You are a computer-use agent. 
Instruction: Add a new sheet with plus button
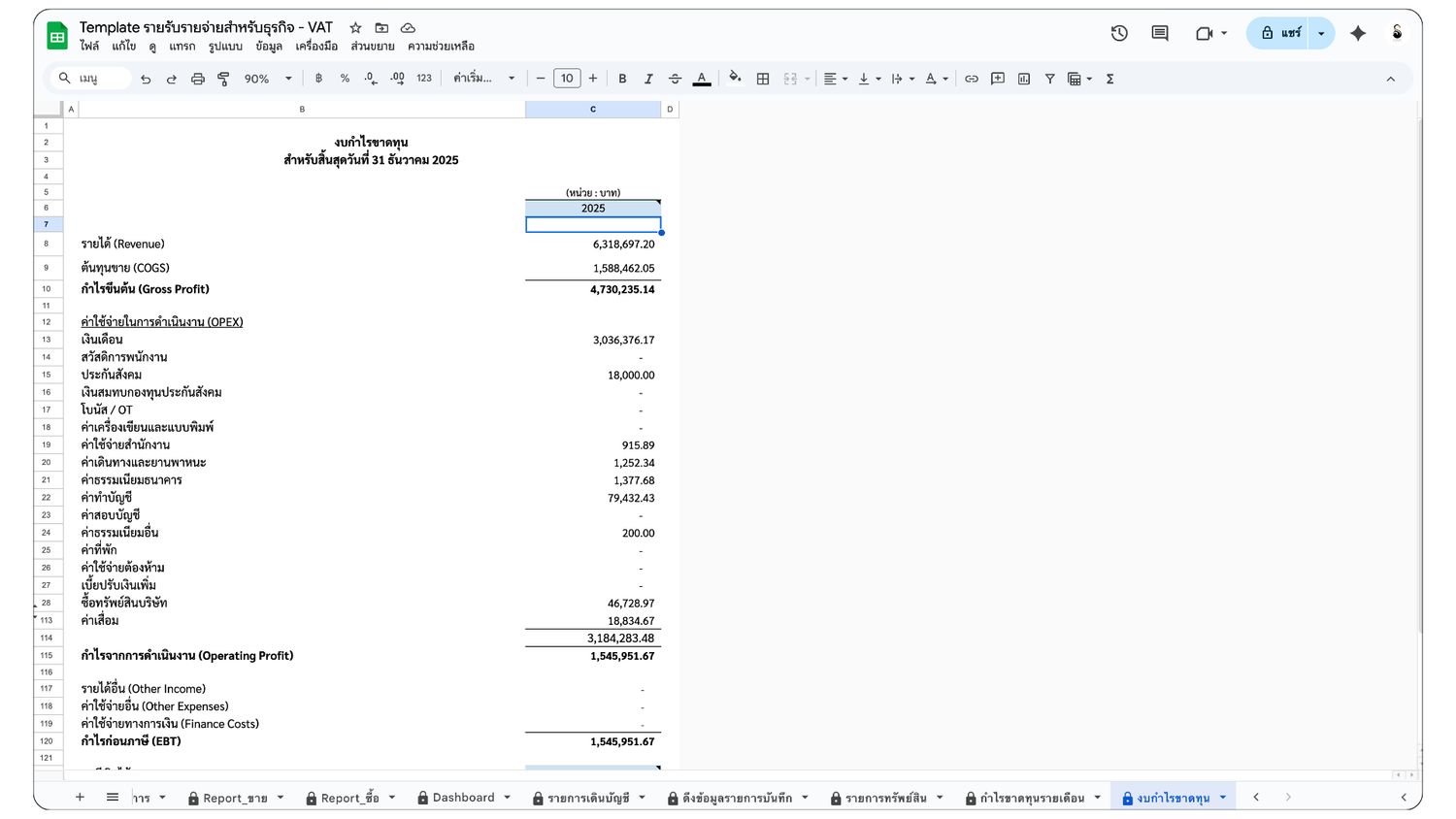point(80,798)
